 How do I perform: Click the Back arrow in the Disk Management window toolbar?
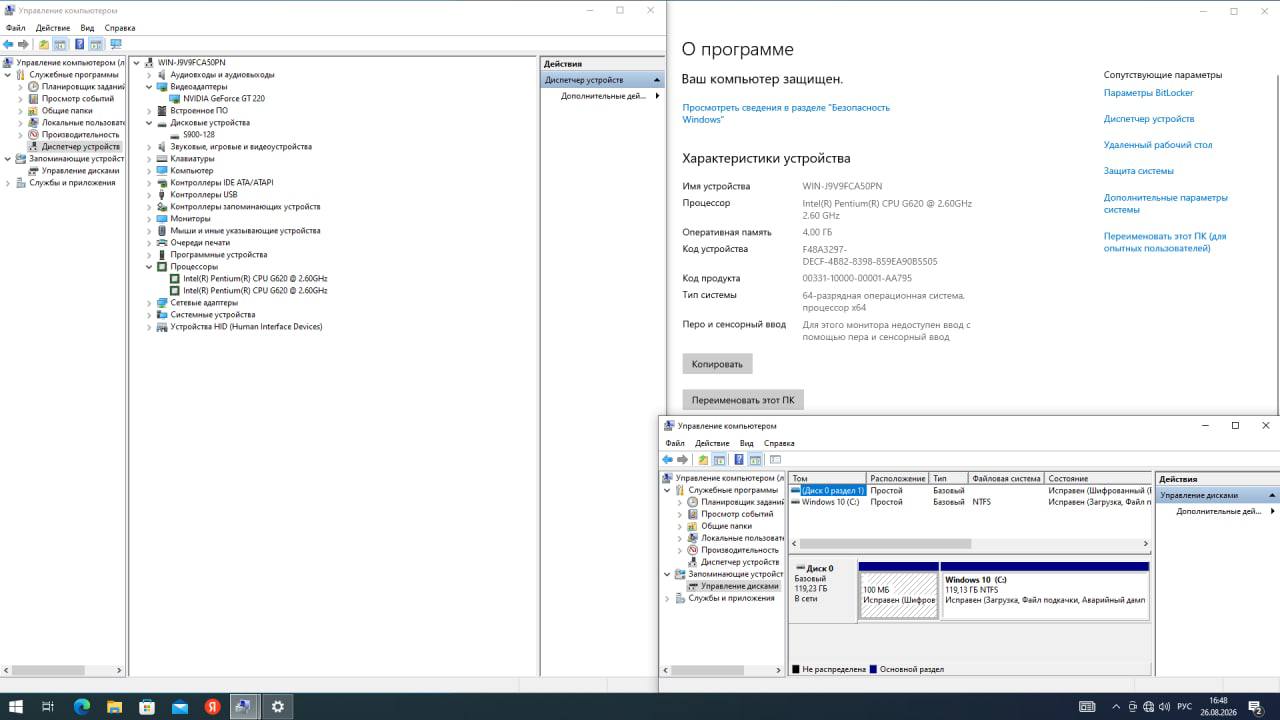tap(667, 460)
